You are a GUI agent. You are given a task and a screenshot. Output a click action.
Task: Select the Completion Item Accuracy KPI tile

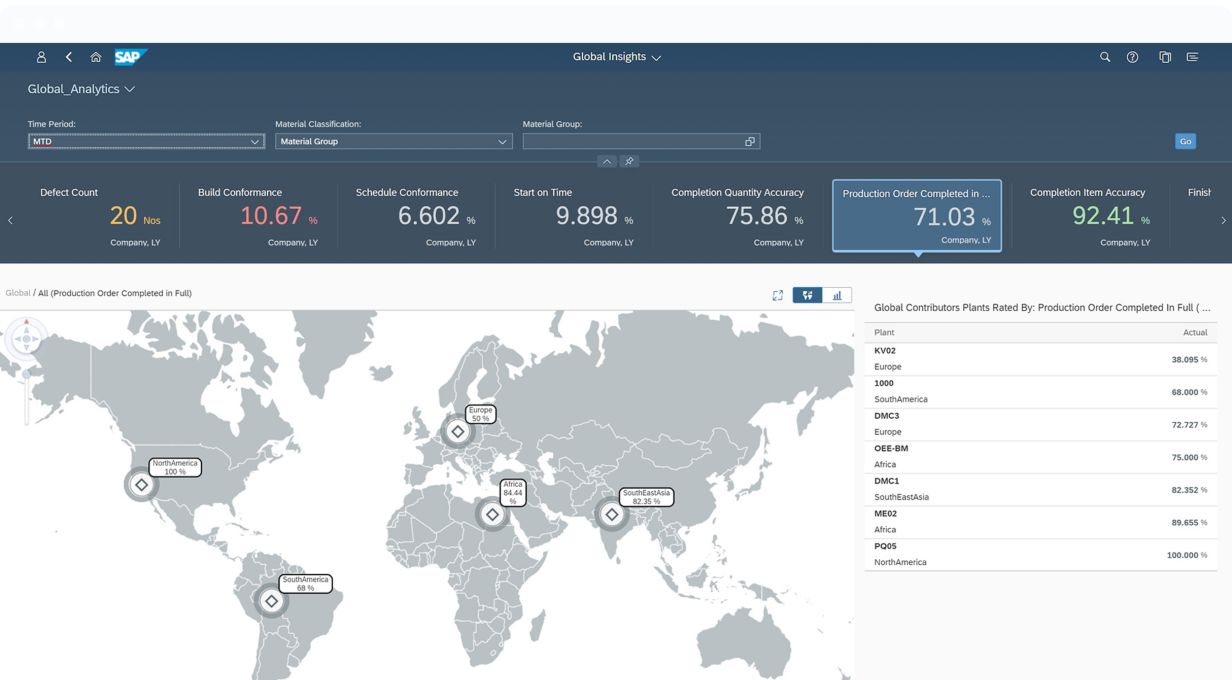(1090, 216)
